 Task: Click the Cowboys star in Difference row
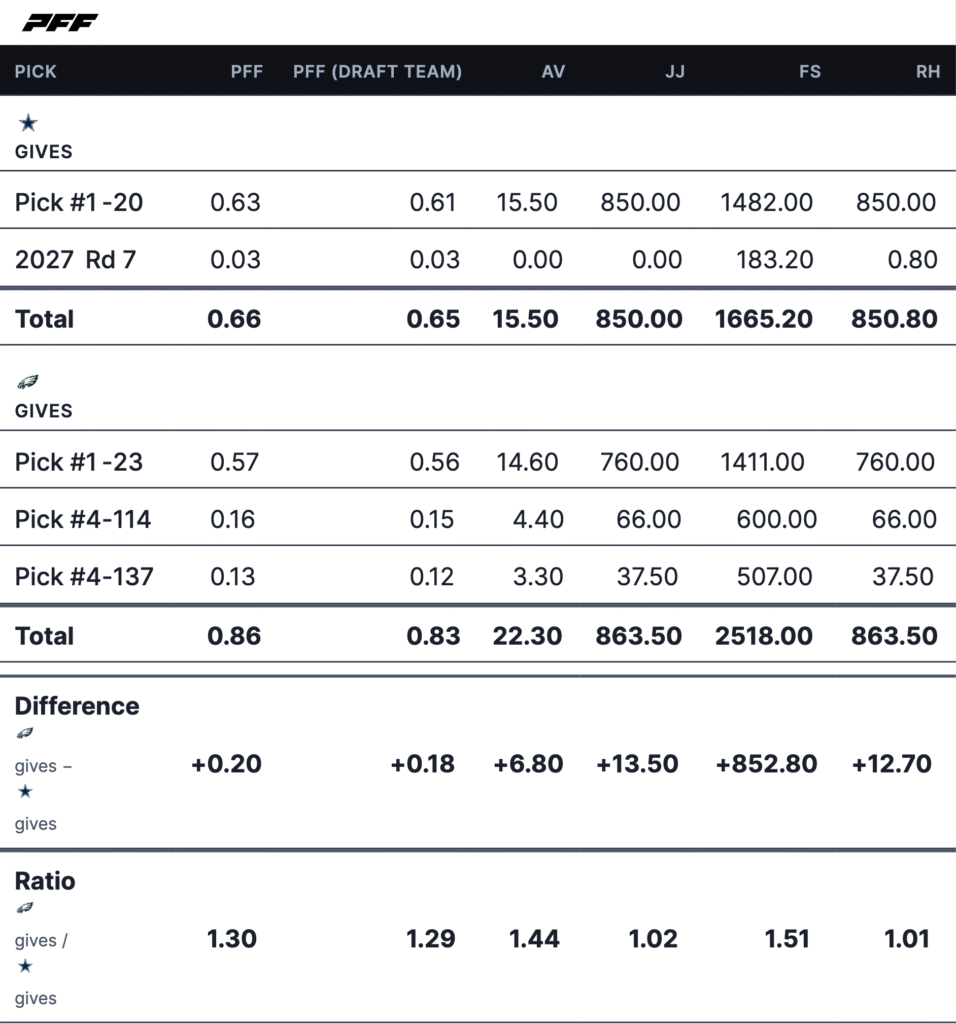click(25, 791)
